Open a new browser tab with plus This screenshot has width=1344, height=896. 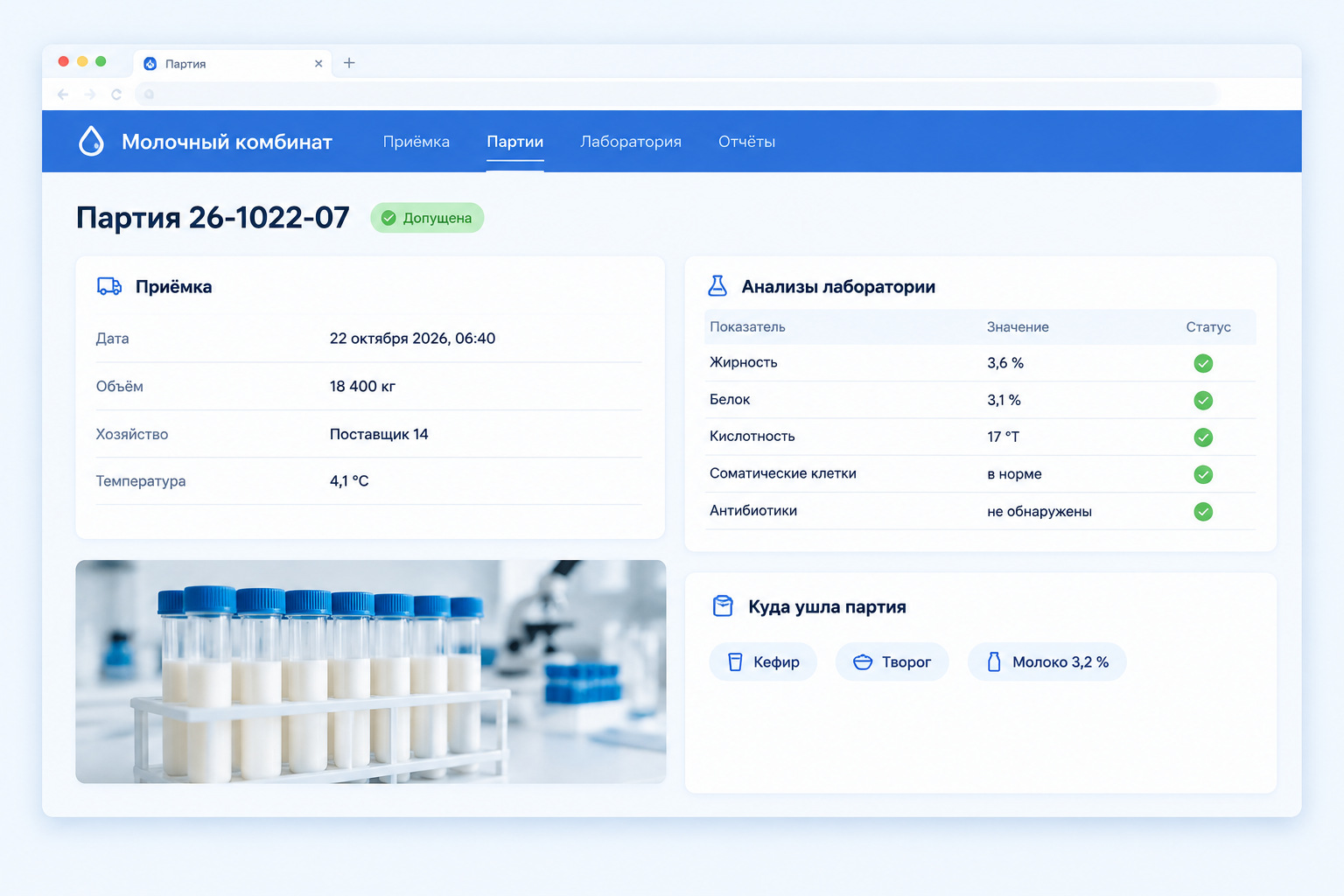[x=349, y=63]
